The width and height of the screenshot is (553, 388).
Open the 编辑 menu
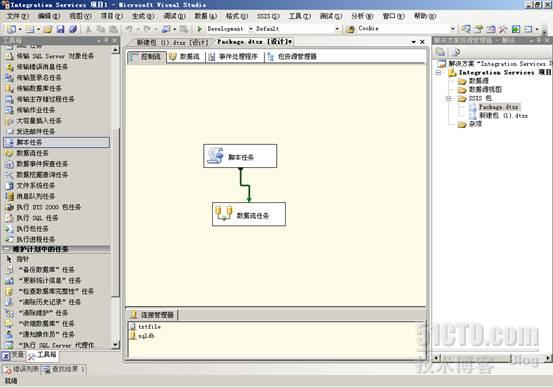49,16
